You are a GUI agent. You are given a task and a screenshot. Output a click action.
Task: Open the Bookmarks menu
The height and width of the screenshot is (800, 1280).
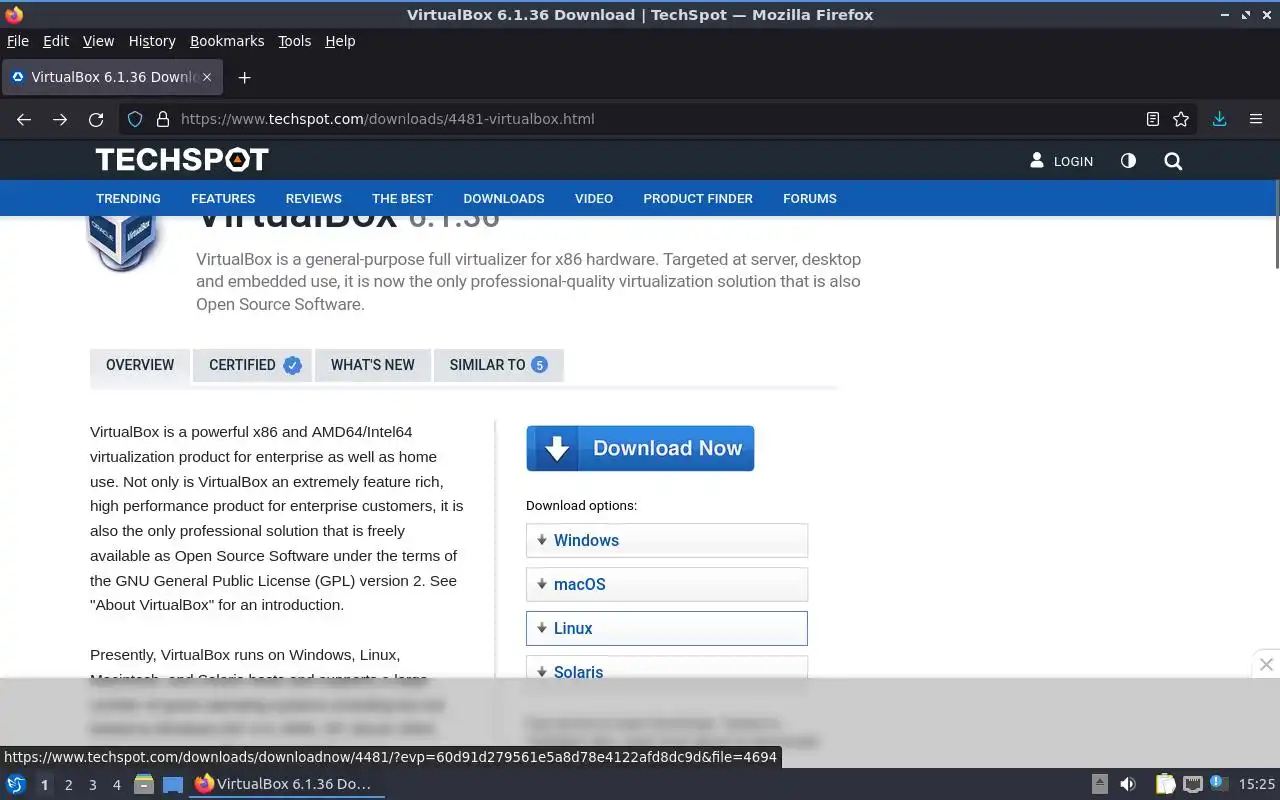point(227,41)
